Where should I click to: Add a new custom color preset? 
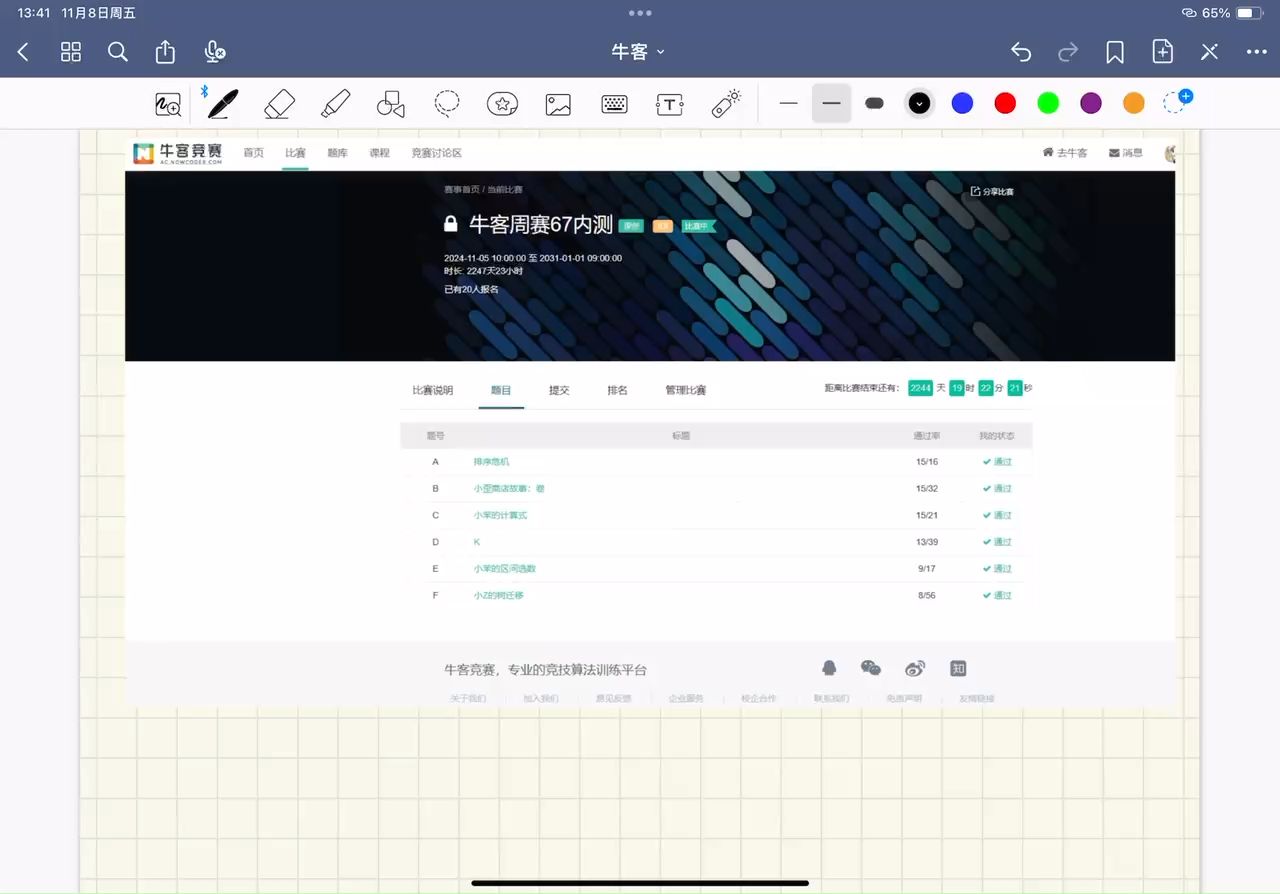pos(1177,102)
